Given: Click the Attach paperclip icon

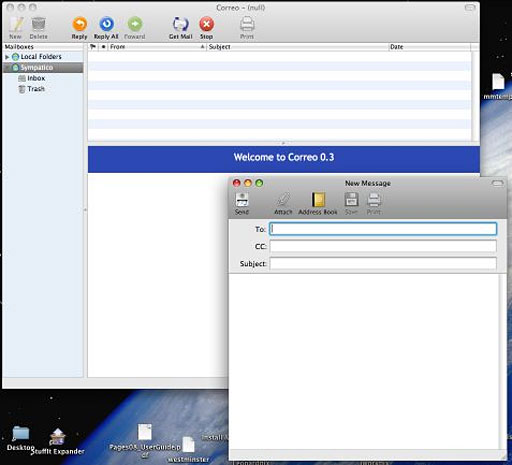Looking at the screenshot, I should pyautogui.click(x=283, y=200).
